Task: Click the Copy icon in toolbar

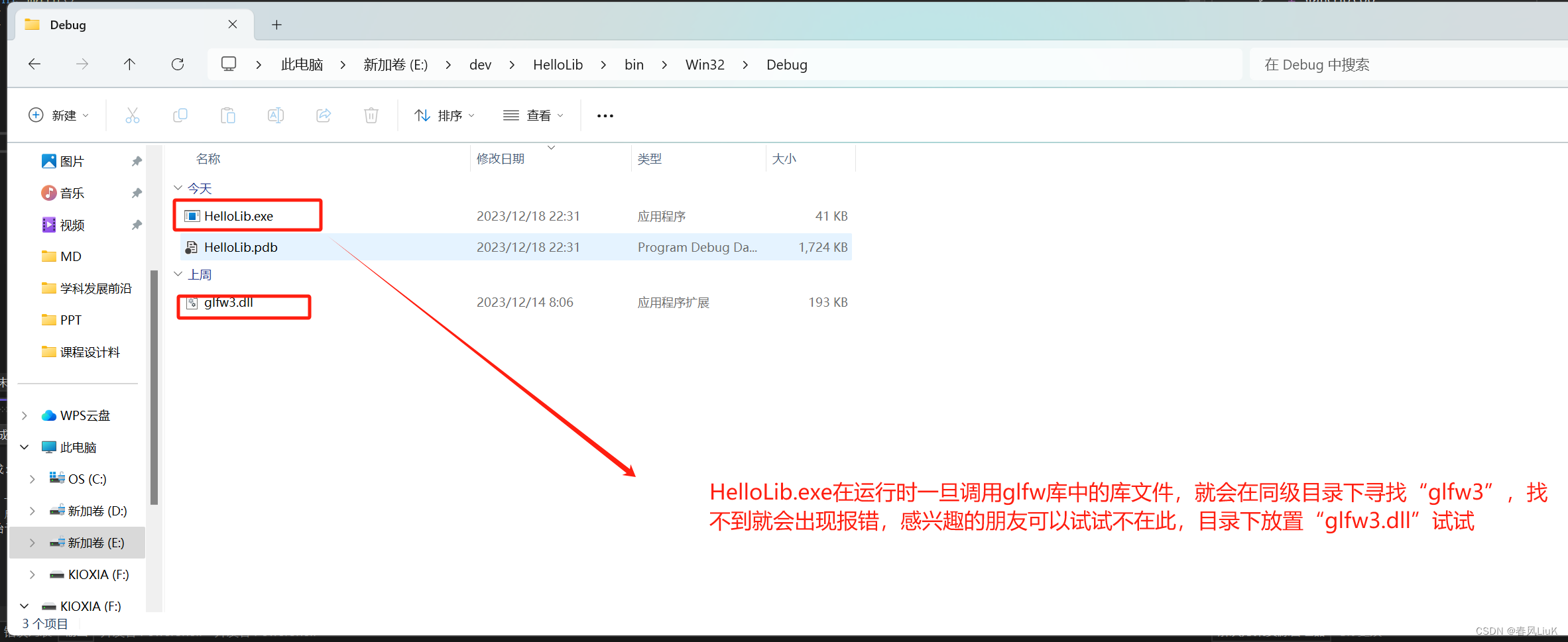Action: 180,115
